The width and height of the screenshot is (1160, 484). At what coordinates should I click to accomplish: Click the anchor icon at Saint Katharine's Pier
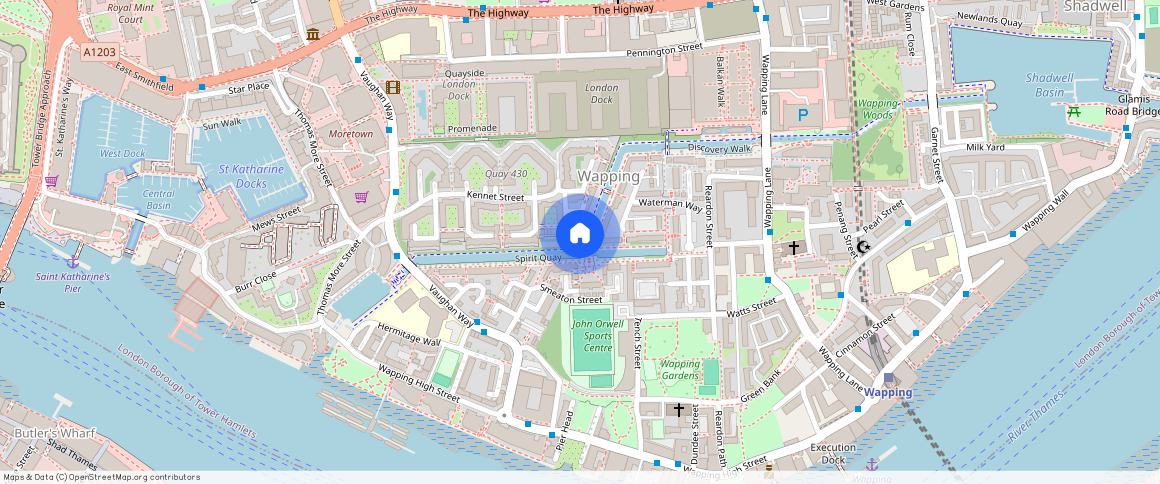point(72,262)
